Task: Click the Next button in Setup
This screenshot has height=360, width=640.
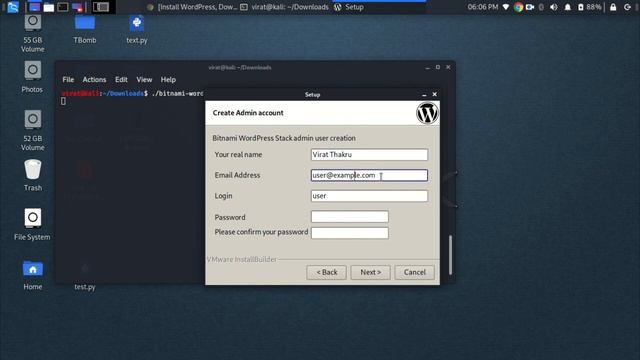Action: point(371,272)
